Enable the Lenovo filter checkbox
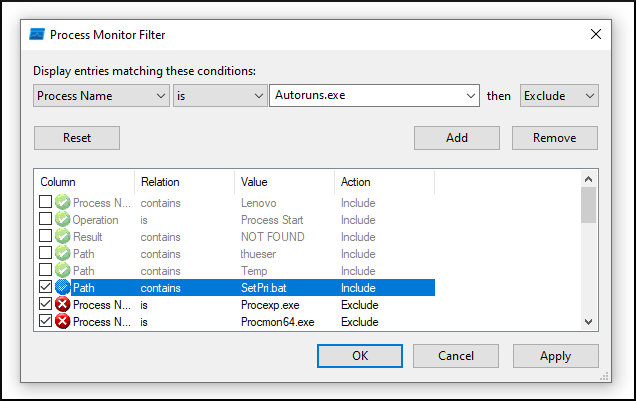Screen dimensions: 636x401 click(x=46, y=203)
